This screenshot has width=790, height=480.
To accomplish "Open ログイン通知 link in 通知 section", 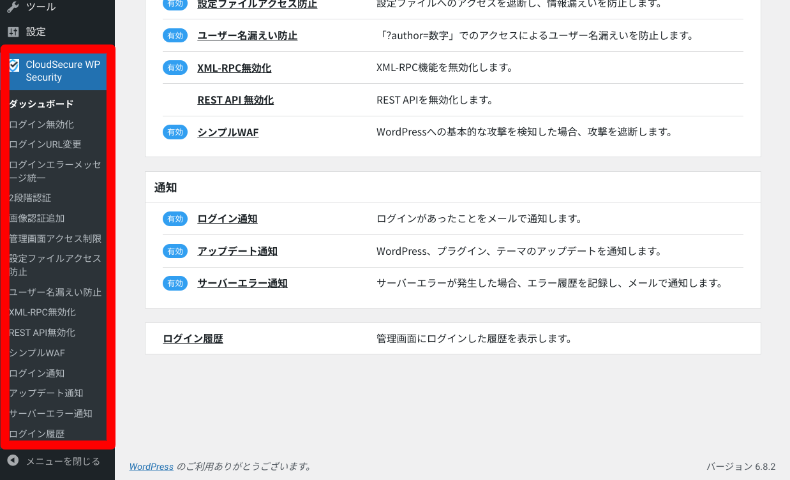I will pos(227,219).
